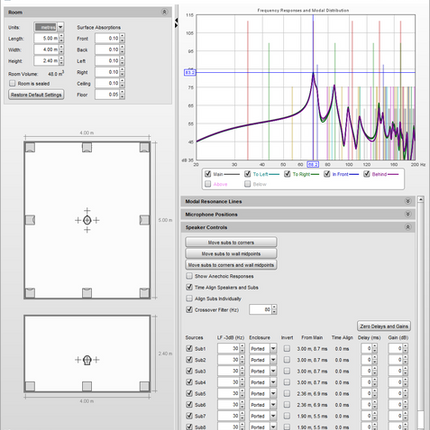Image resolution: width=430 pixels, height=430 pixels.
Task: Open the Sub5 Enclosure dropdown
Action: [x=273, y=394]
